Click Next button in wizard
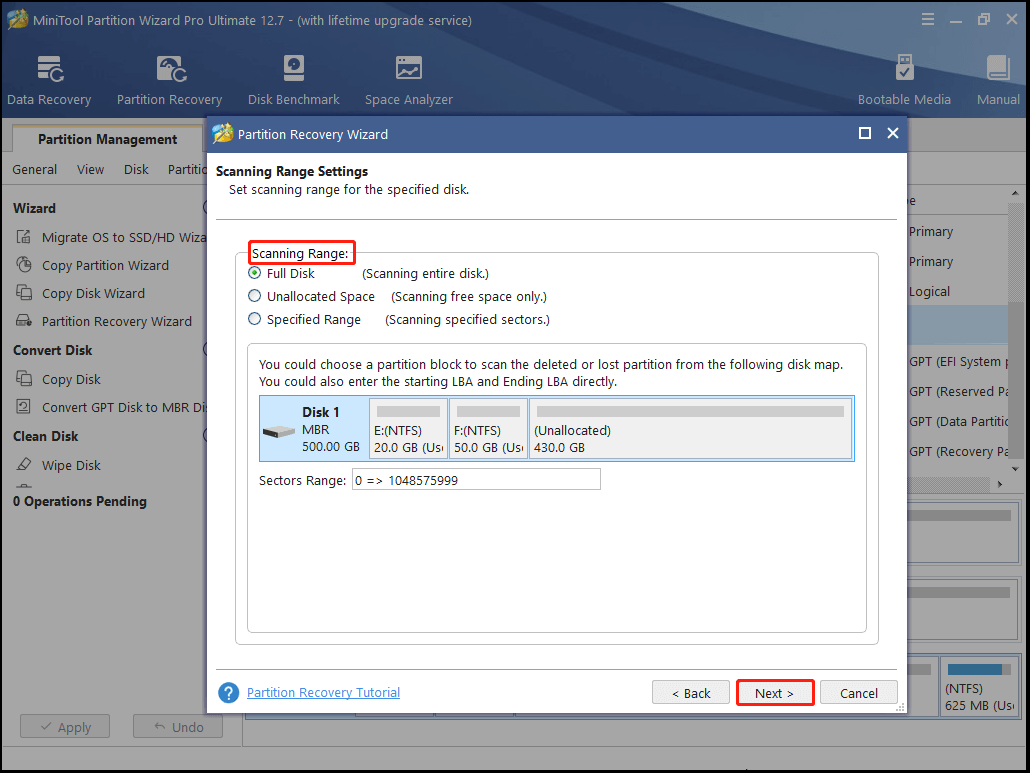 774,693
